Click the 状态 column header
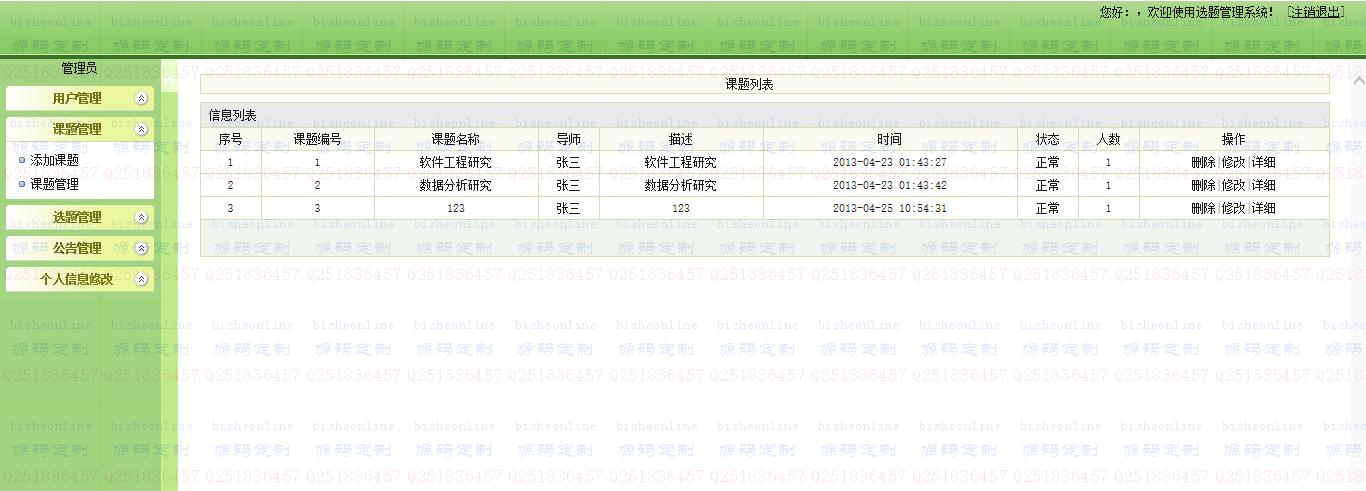The height and width of the screenshot is (491, 1366). click(1048, 139)
